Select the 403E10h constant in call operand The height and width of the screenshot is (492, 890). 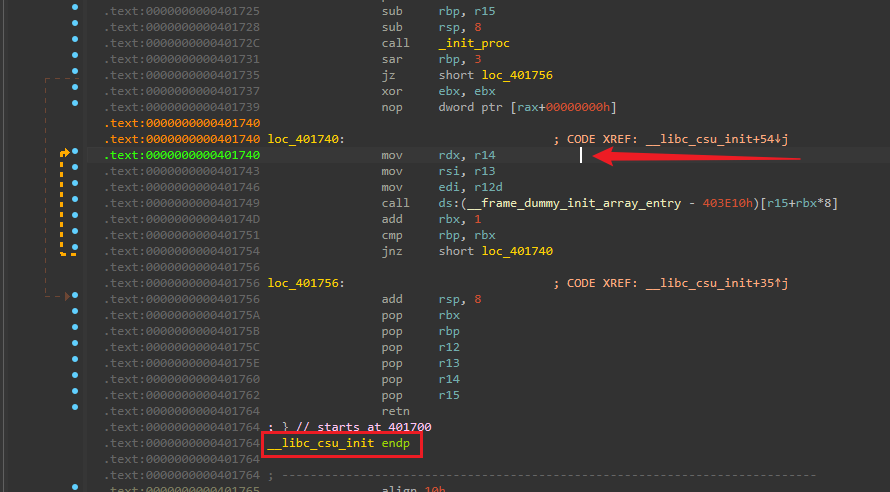(728, 203)
